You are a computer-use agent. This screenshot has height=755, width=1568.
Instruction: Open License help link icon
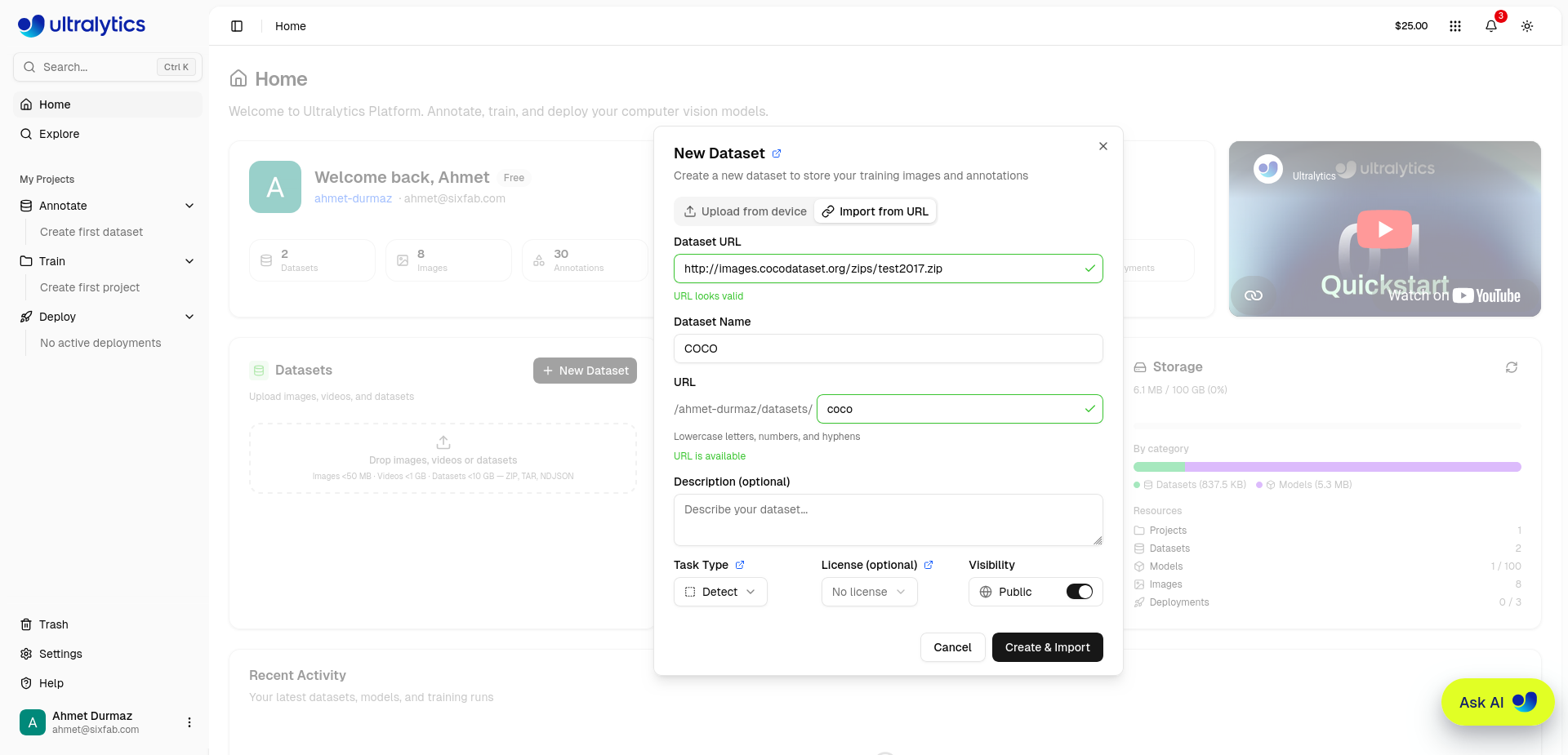point(929,565)
